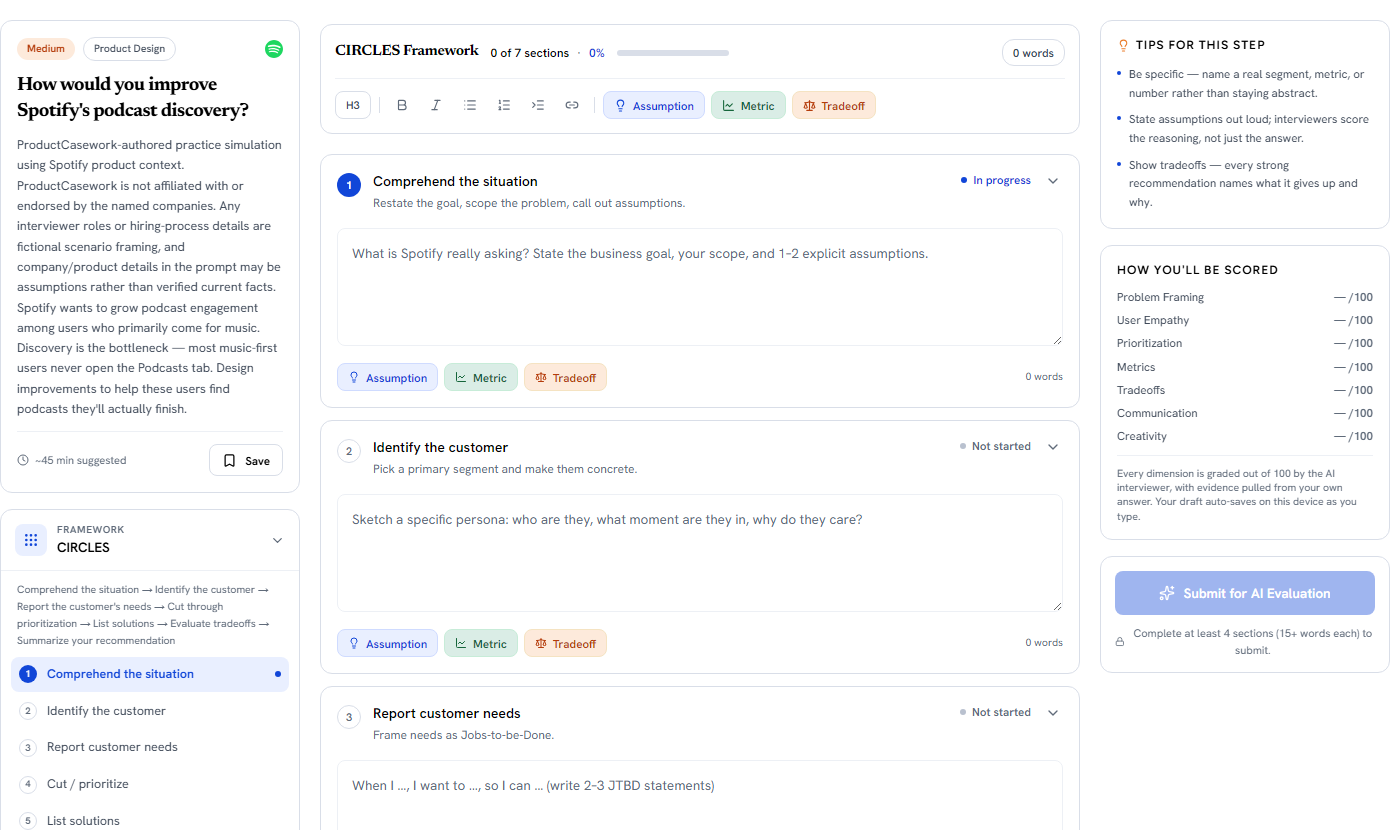The width and height of the screenshot is (1390, 830).
Task: Apply bold formatting in the toolbar
Action: coord(402,105)
